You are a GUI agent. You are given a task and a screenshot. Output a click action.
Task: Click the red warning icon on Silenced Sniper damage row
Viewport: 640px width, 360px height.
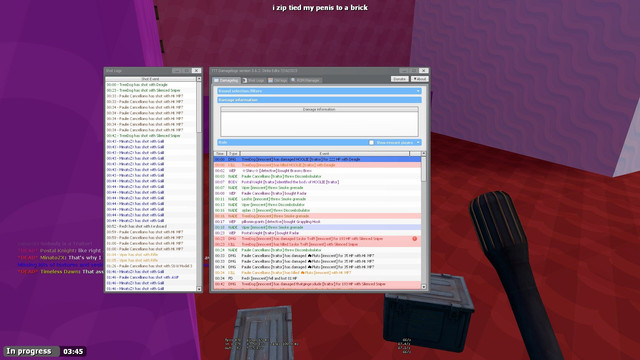[x=415, y=239]
